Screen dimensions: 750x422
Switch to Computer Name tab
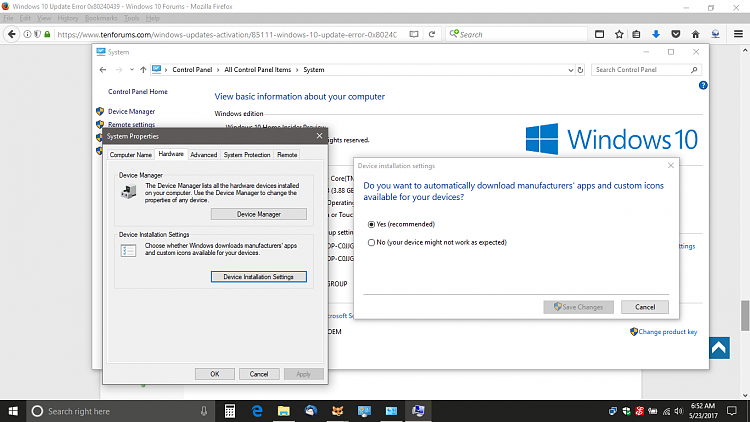131,155
